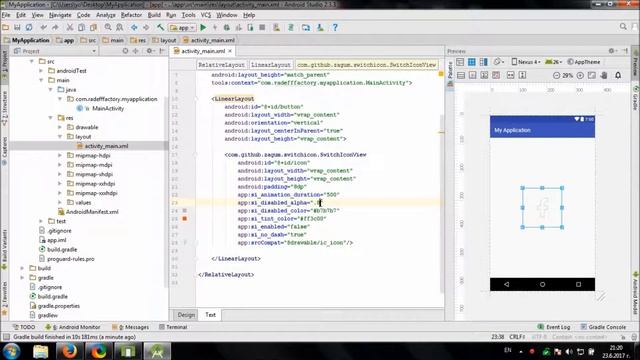Click the Make Project hammer icon
Screen dimensions: 640x360
tap(160, 28)
